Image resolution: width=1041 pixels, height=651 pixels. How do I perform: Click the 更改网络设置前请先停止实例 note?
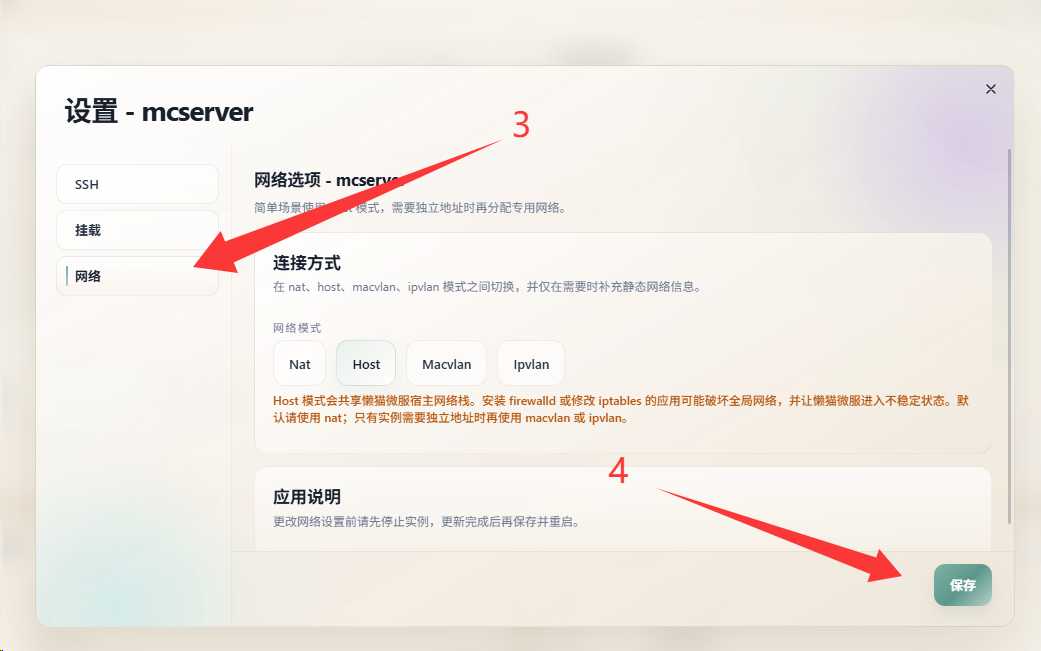point(428,522)
